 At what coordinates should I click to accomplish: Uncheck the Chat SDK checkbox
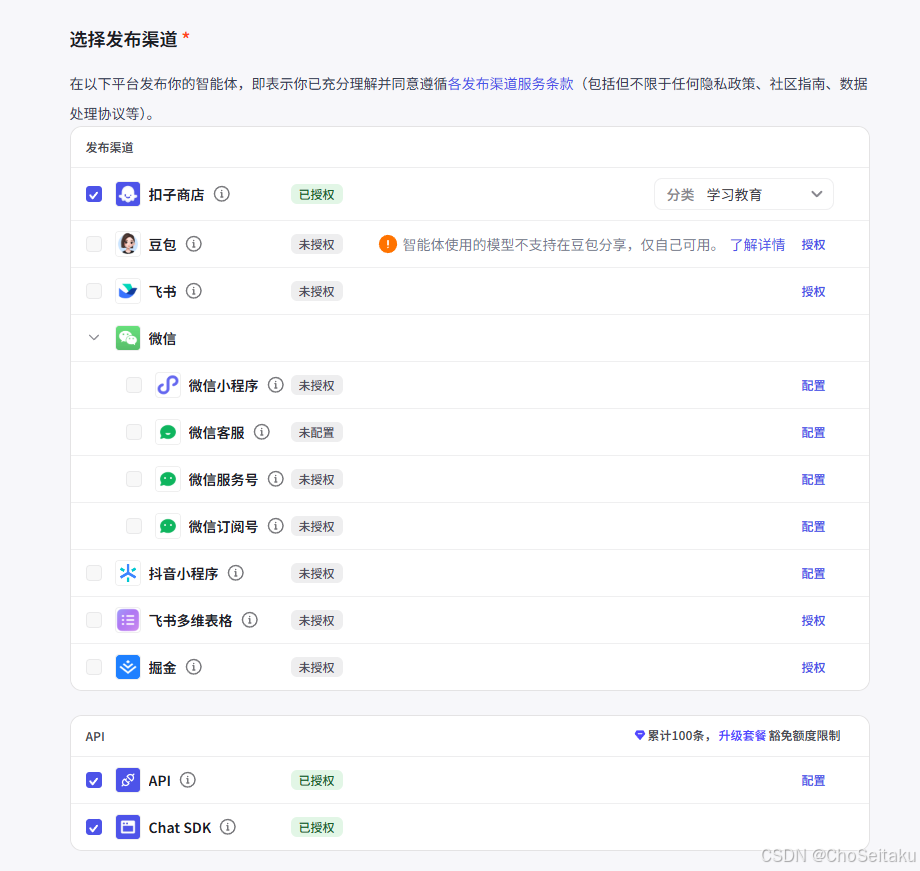click(x=94, y=827)
